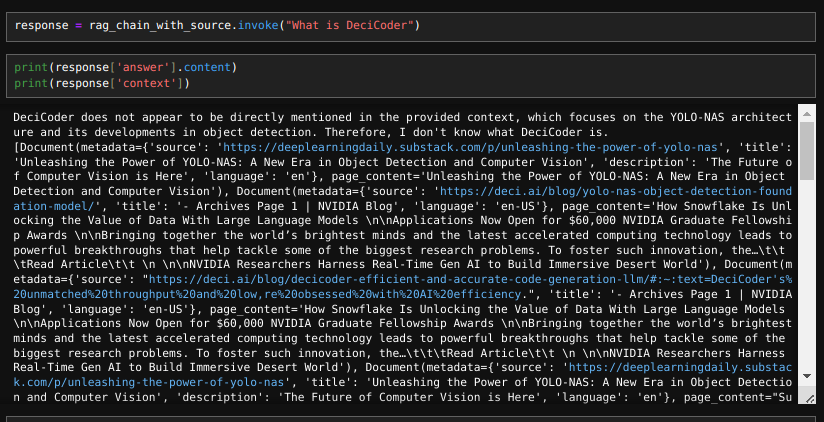Viewport: 824px width, 422px height.
Task: Open the deci.ai yolo-nas-object-detection link
Action: tap(616, 191)
